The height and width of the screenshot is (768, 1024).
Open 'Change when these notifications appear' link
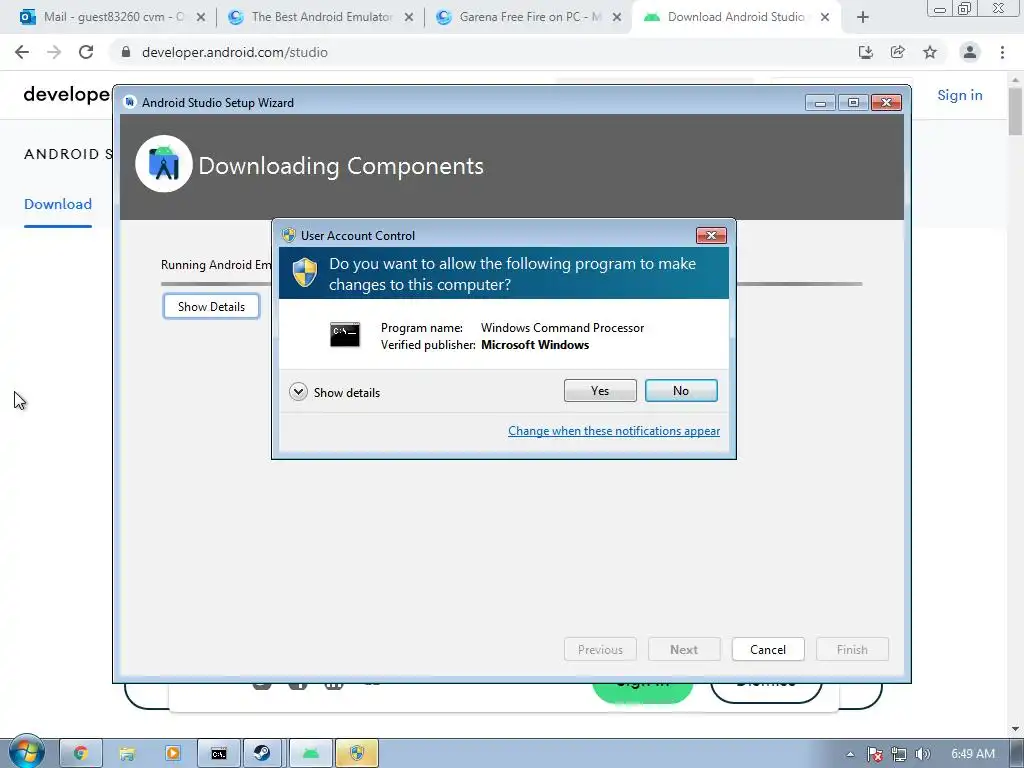pos(614,431)
